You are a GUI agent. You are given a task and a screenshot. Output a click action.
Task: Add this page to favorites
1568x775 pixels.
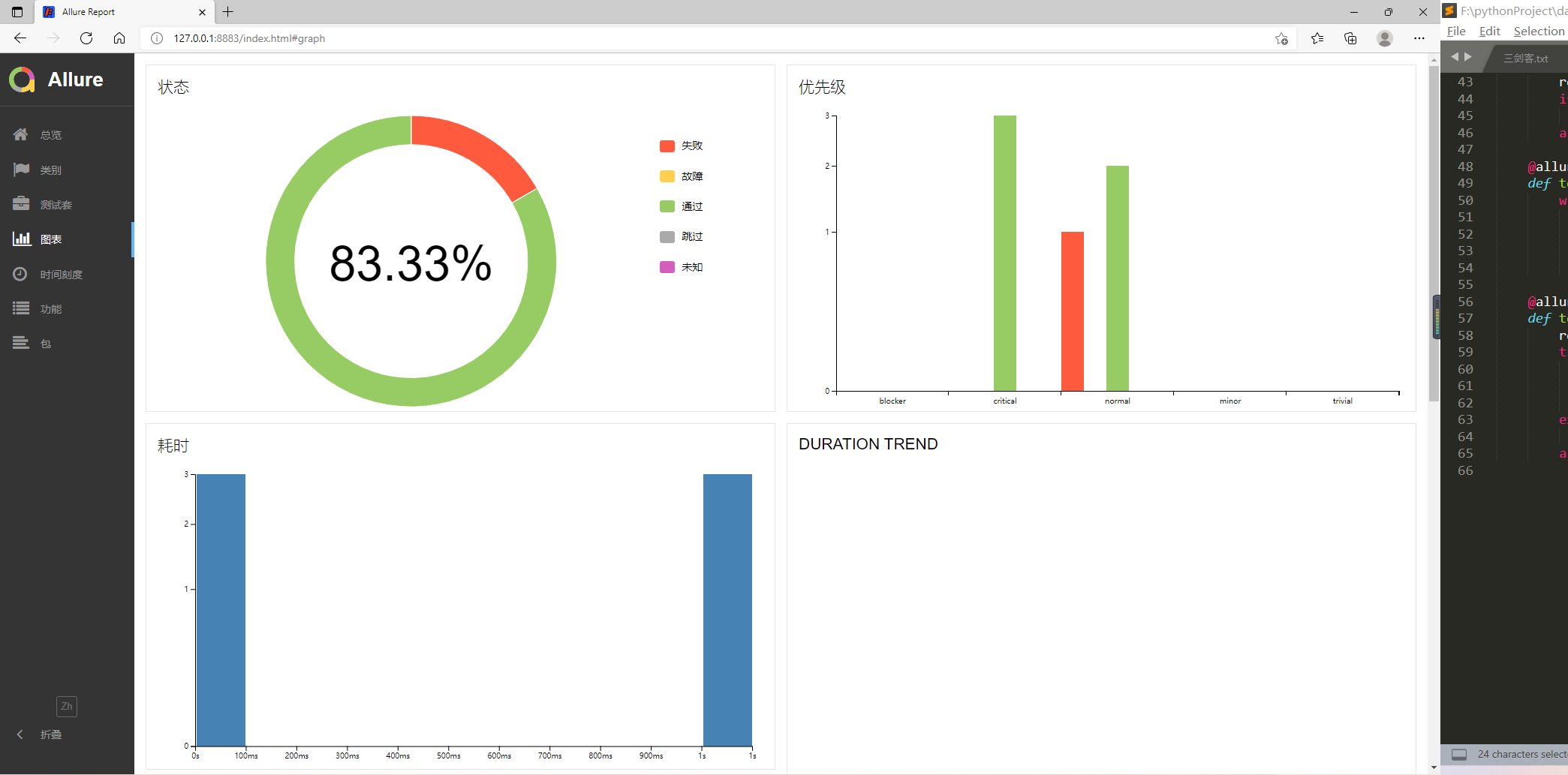[x=1281, y=38]
